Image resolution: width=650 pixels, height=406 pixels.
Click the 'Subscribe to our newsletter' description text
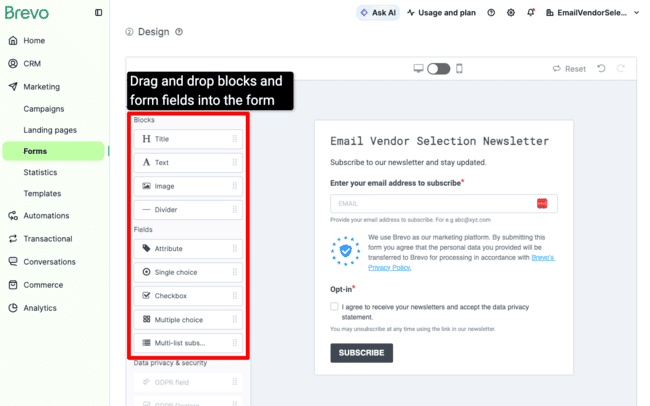pyautogui.click(x=408, y=162)
